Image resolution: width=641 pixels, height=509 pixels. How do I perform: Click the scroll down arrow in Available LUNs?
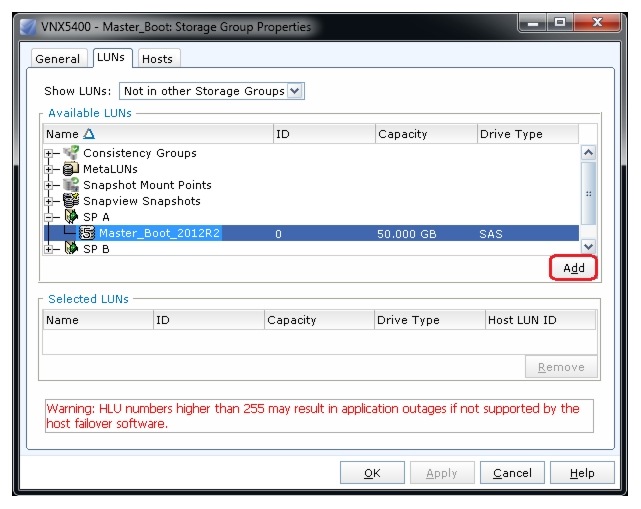pos(588,246)
